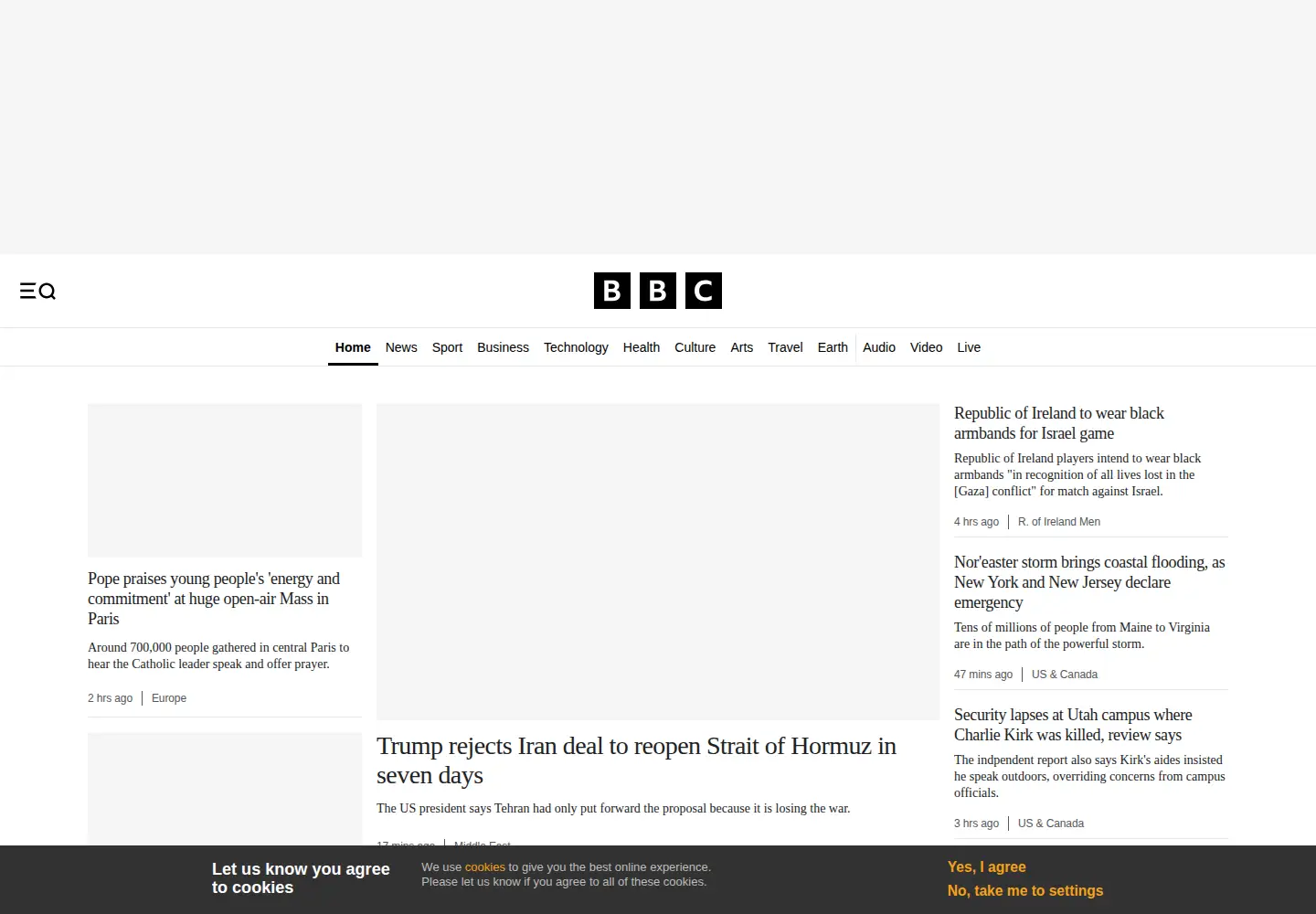
Task: Switch to the Technology section
Action: pyautogui.click(x=576, y=347)
